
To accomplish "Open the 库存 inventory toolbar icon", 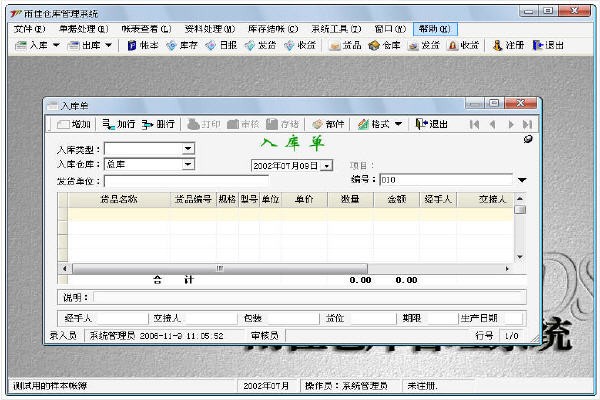I will point(182,46).
